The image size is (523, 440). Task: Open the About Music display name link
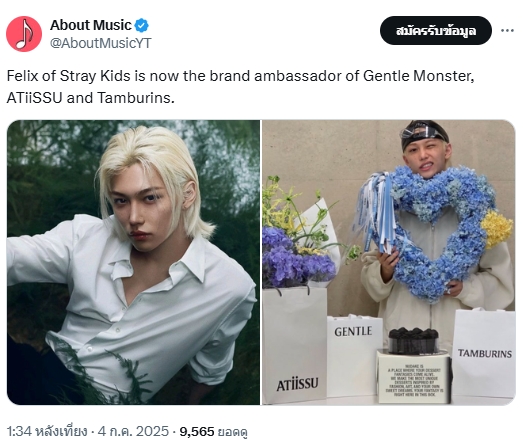(91, 25)
